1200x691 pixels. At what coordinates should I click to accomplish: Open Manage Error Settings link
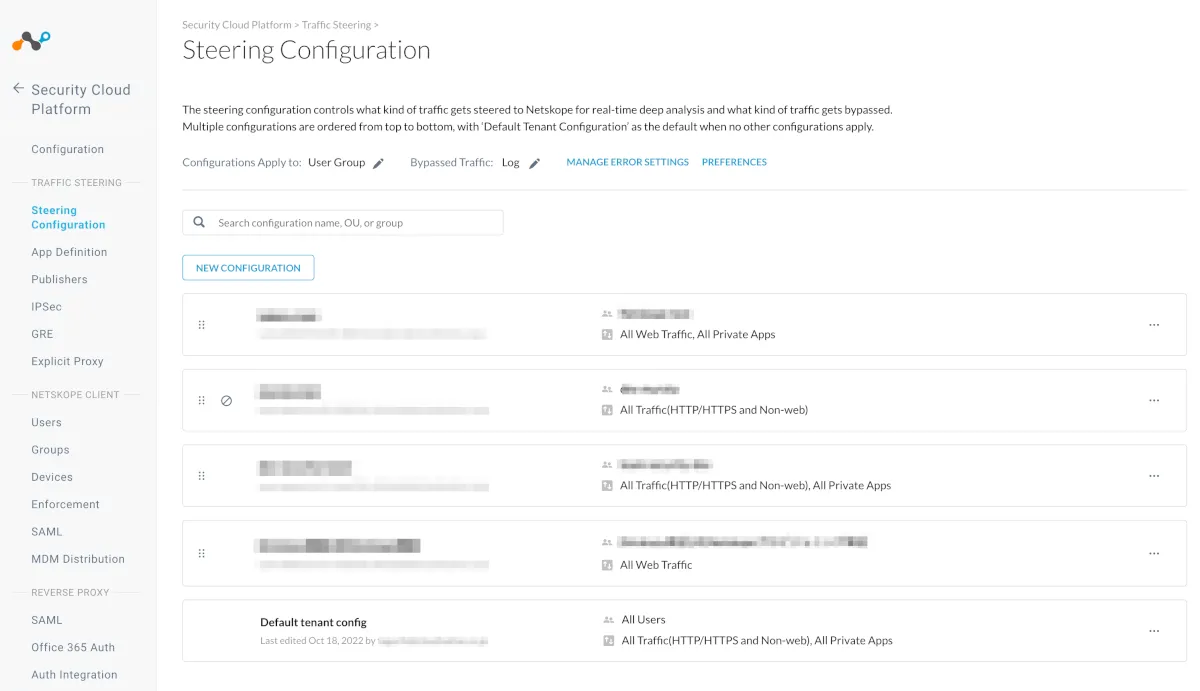tap(627, 162)
